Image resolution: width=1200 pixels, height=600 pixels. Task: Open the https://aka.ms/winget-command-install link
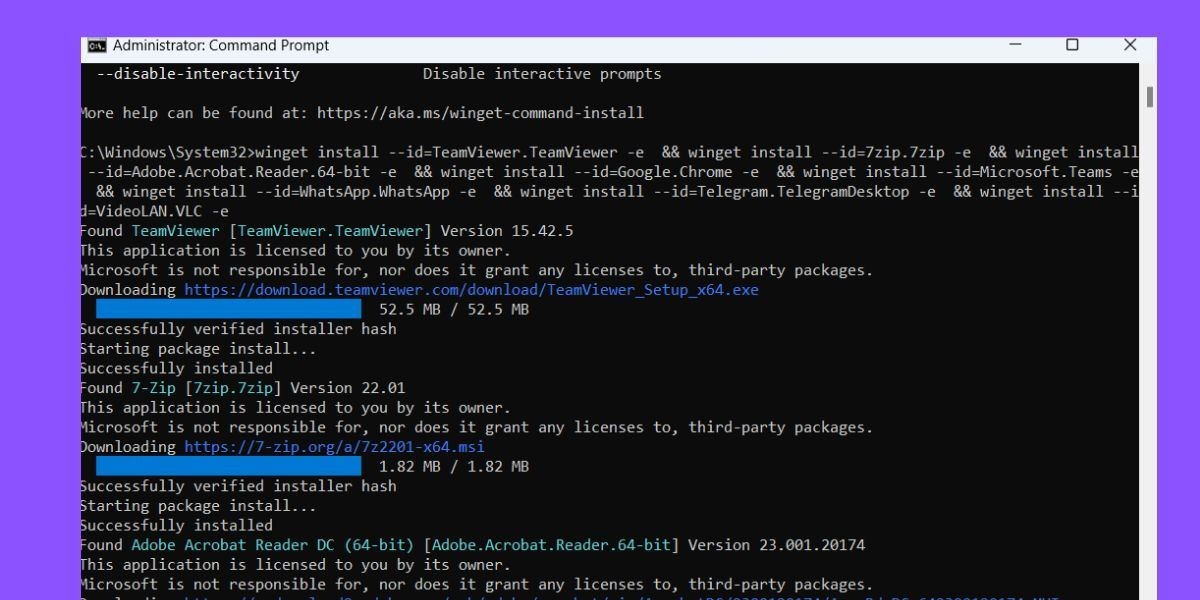coord(480,113)
